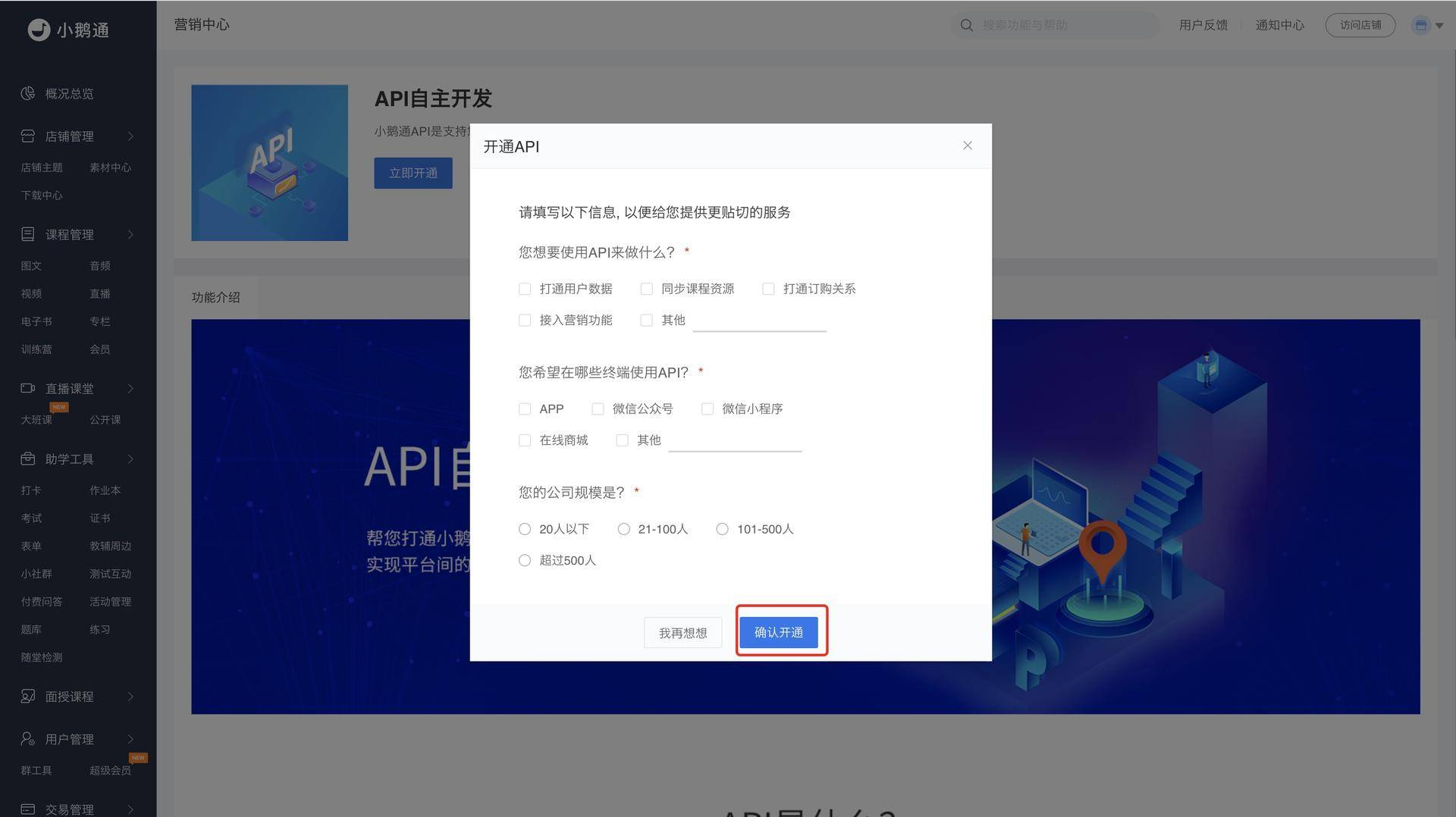Viewport: 1456px width, 817px height.
Task: Click 其他 text field for terminal
Action: [735, 440]
